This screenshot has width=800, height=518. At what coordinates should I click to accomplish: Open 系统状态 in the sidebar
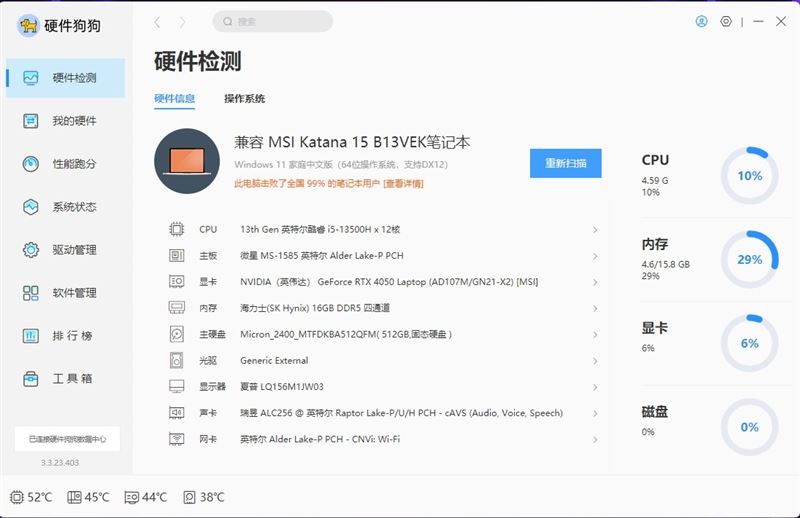click(65, 207)
